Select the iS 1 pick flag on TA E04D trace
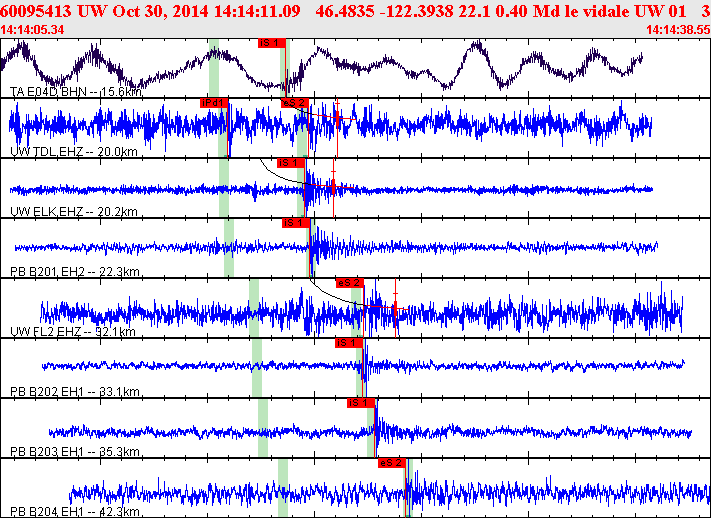 click(x=272, y=43)
